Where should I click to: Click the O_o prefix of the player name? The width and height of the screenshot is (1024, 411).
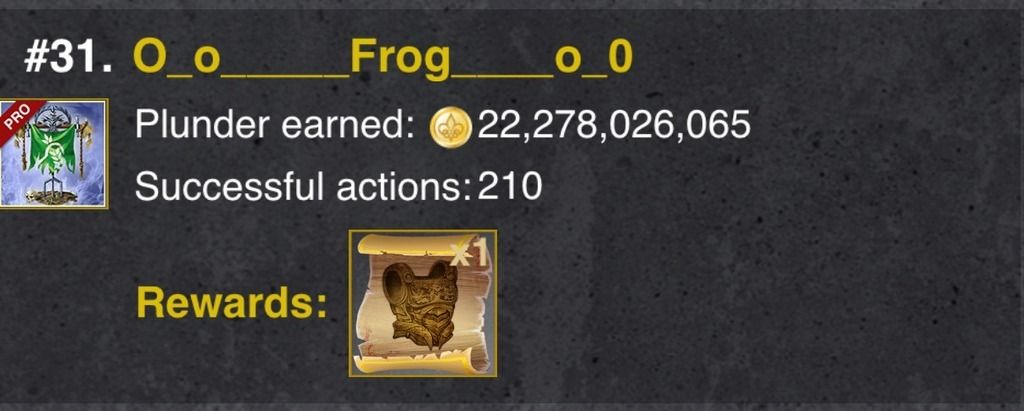coord(176,59)
